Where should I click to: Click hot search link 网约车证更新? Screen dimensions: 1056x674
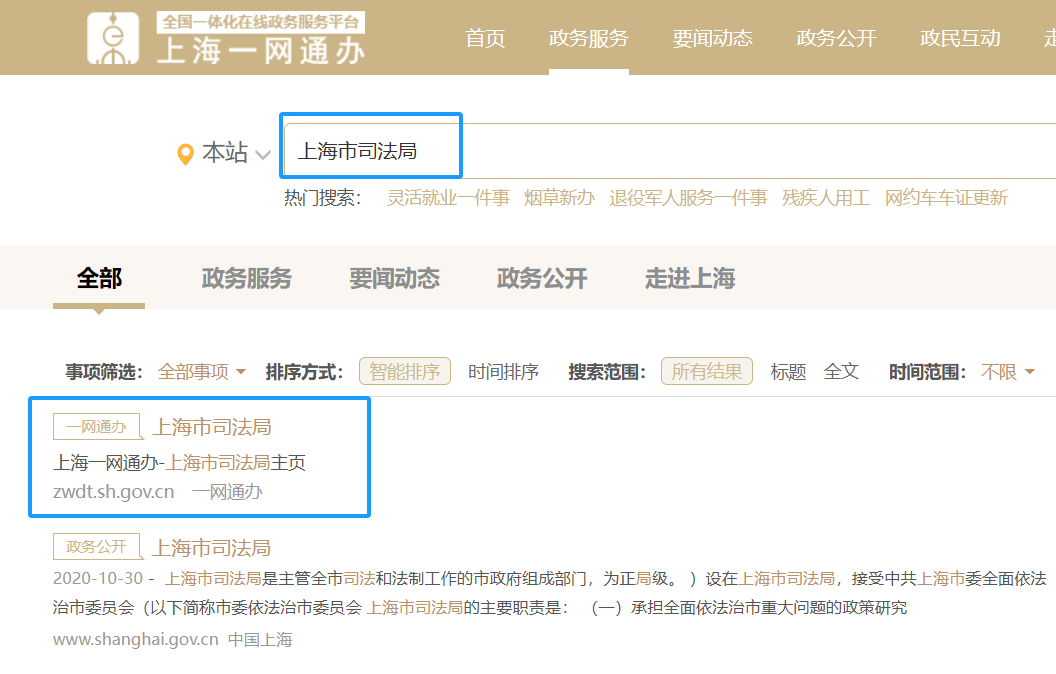click(x=945, y=198)
